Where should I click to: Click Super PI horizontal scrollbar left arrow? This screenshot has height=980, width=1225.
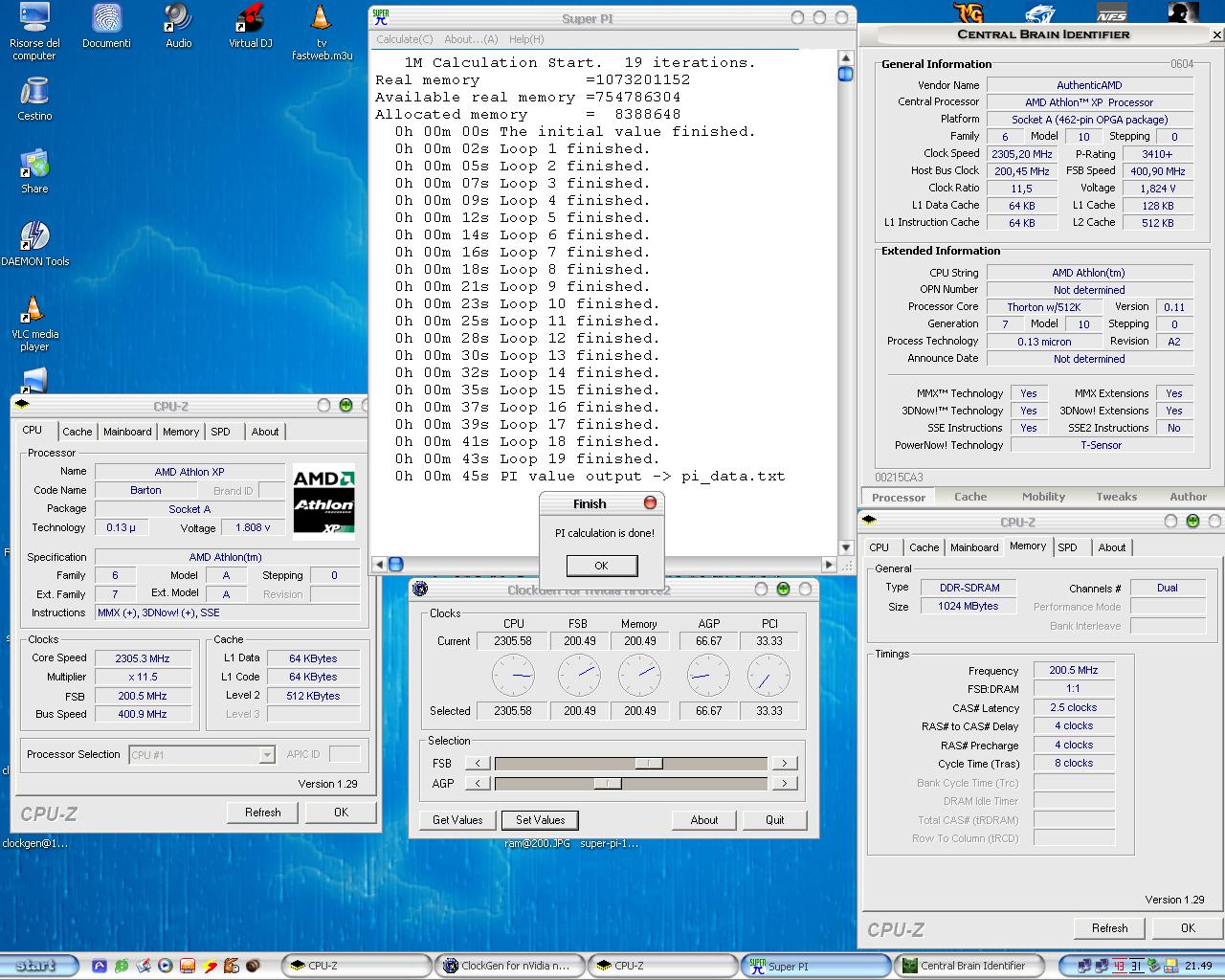click(x=379, y=565)
